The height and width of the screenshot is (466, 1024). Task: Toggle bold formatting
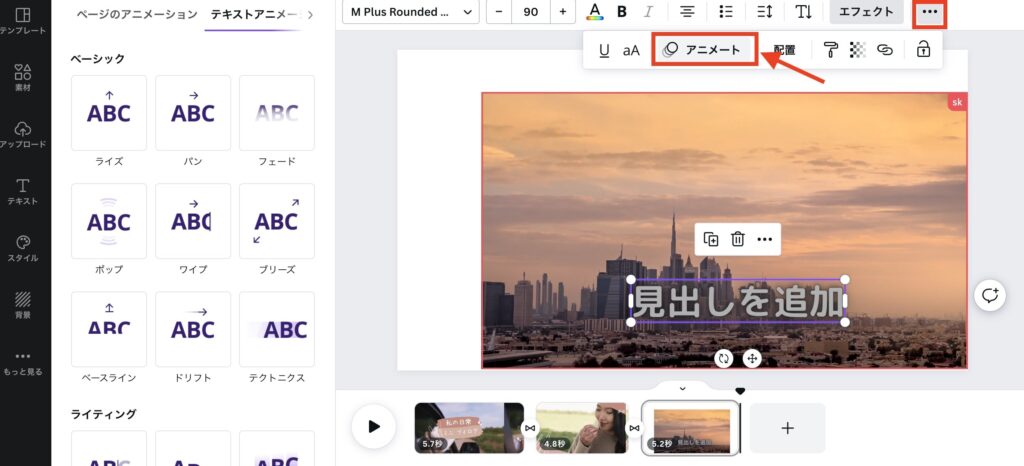622,12
